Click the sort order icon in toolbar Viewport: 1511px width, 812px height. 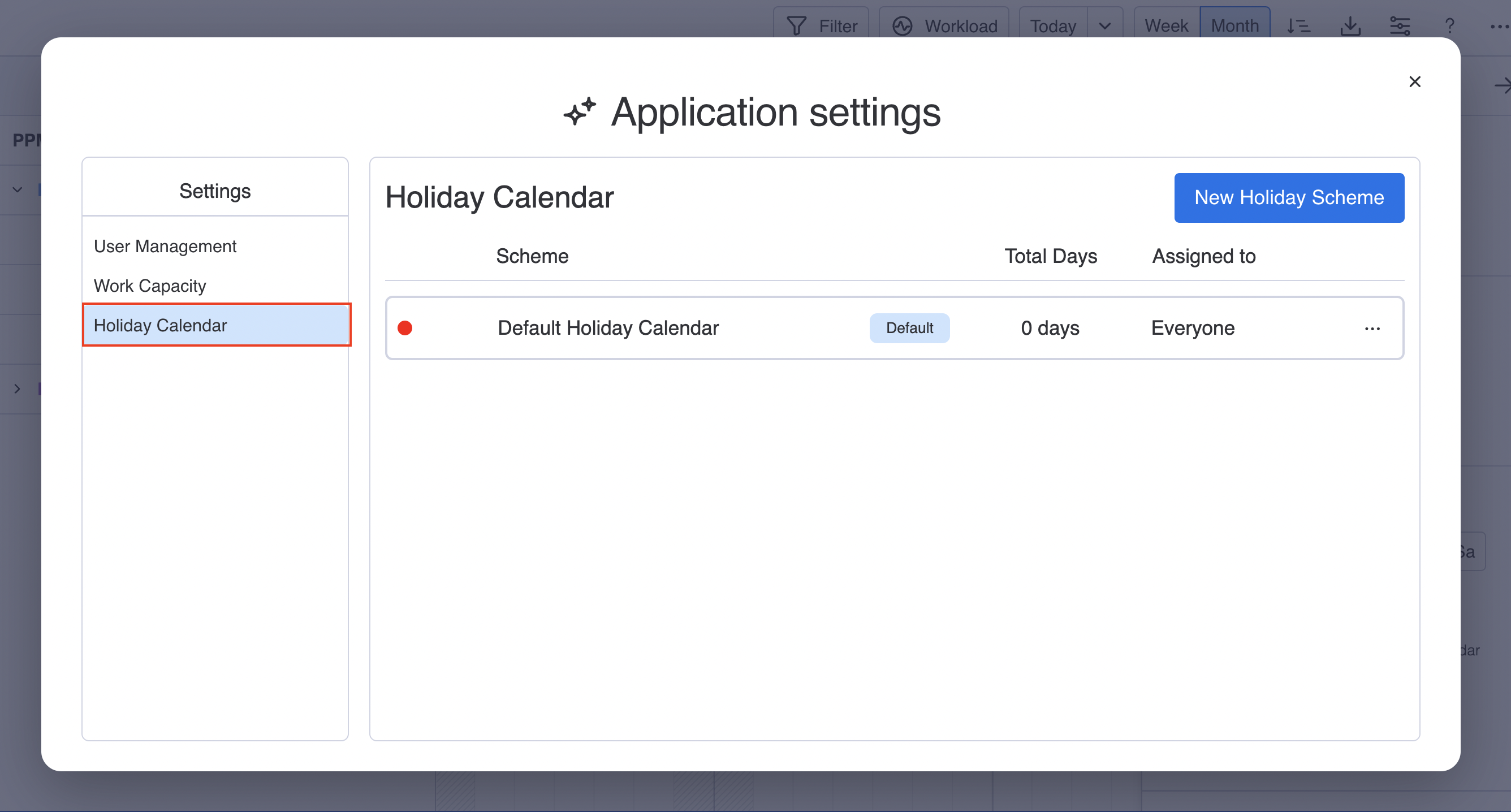pyautogui.click(x=1299, y=26)
